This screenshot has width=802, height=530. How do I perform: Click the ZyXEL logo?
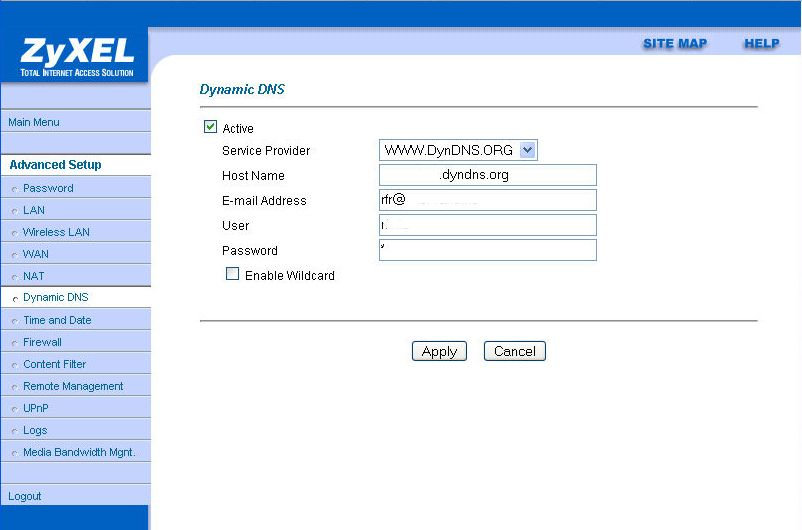click(x=74, y=56)
